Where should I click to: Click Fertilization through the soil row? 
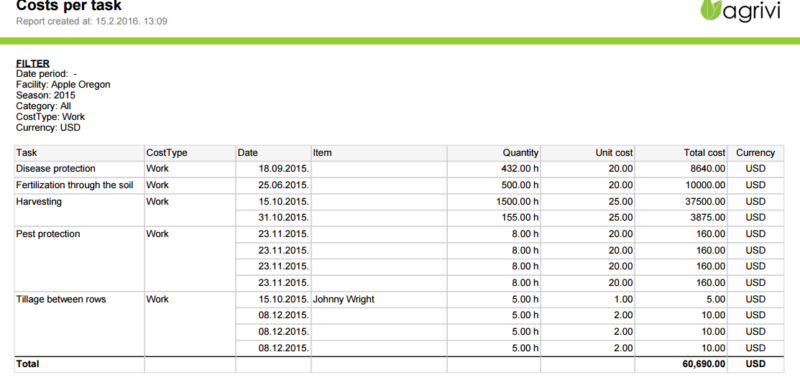pyautogui.click(x=399, y=185)
